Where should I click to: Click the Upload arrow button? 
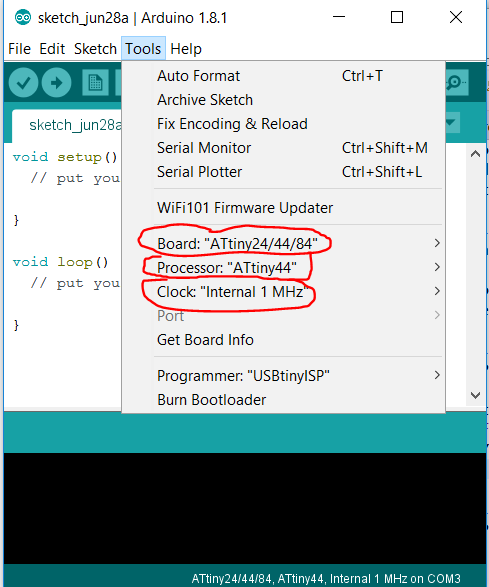(x=56, y=83)
